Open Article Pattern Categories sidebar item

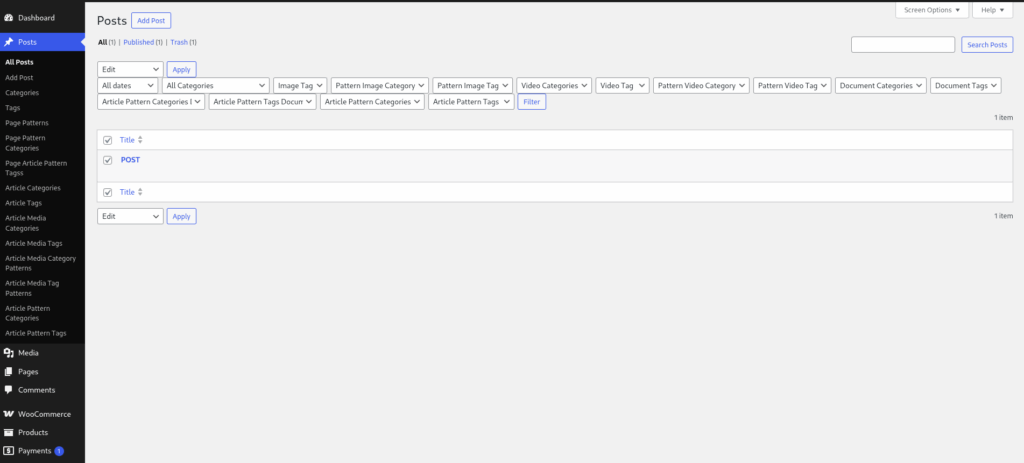pos(27,313)
